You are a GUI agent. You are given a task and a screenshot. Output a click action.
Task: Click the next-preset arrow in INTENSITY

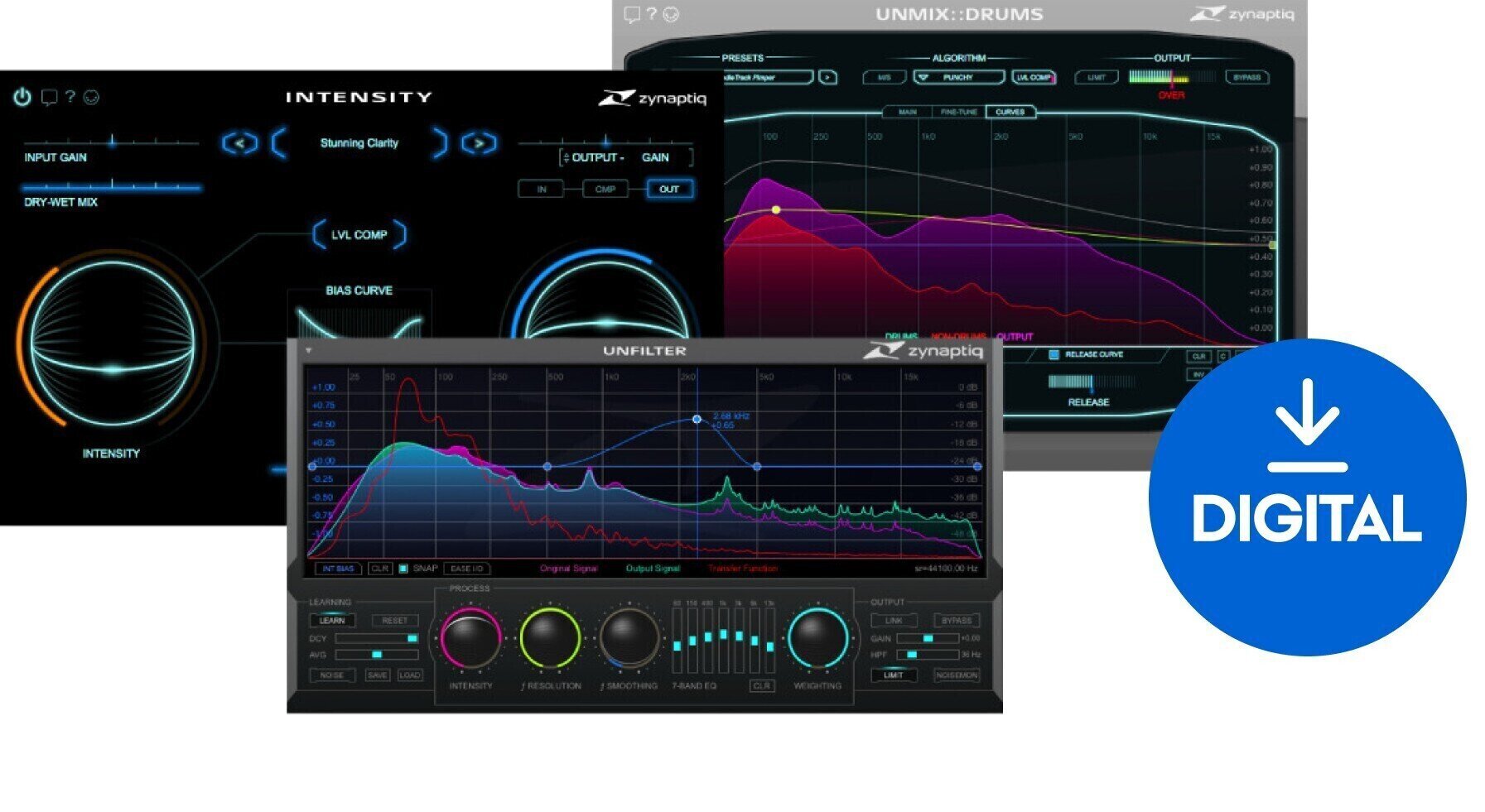pyautogui.click(x=480, y=143)
